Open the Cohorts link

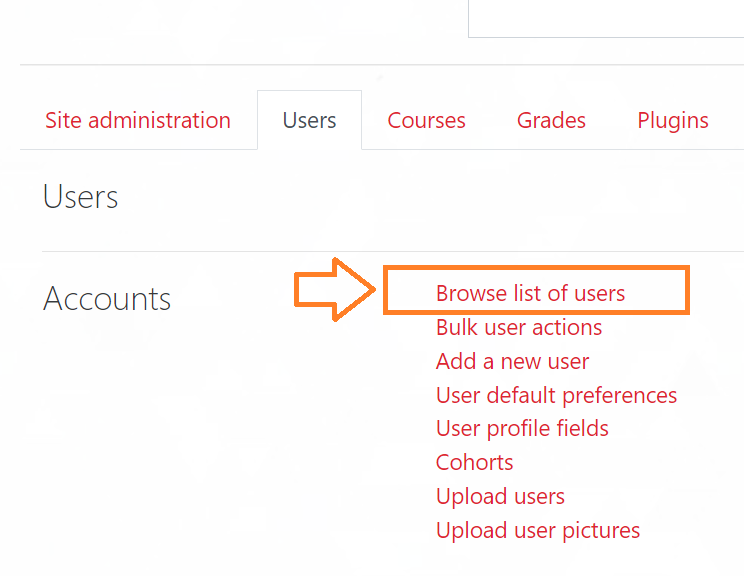[x=474, y=462]
